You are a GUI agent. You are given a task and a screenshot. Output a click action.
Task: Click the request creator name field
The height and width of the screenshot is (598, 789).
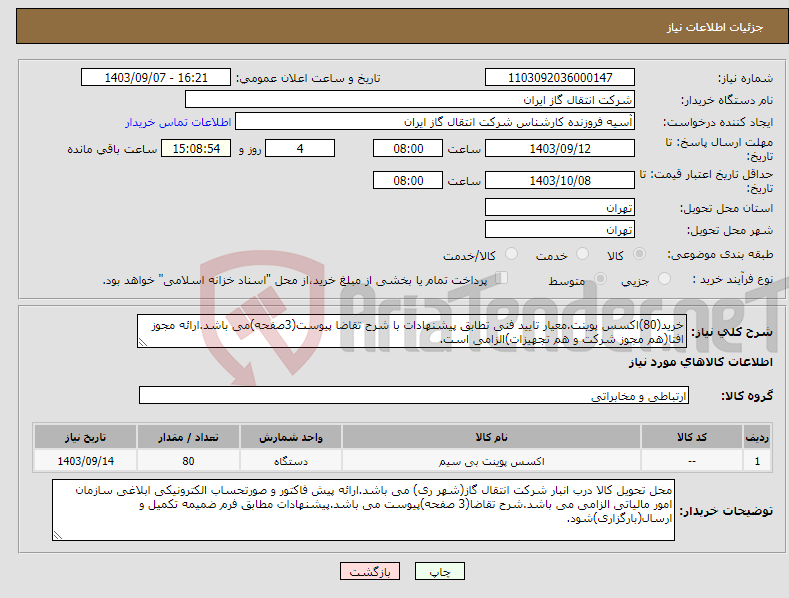pyautogui.click(x=435, y=121)
